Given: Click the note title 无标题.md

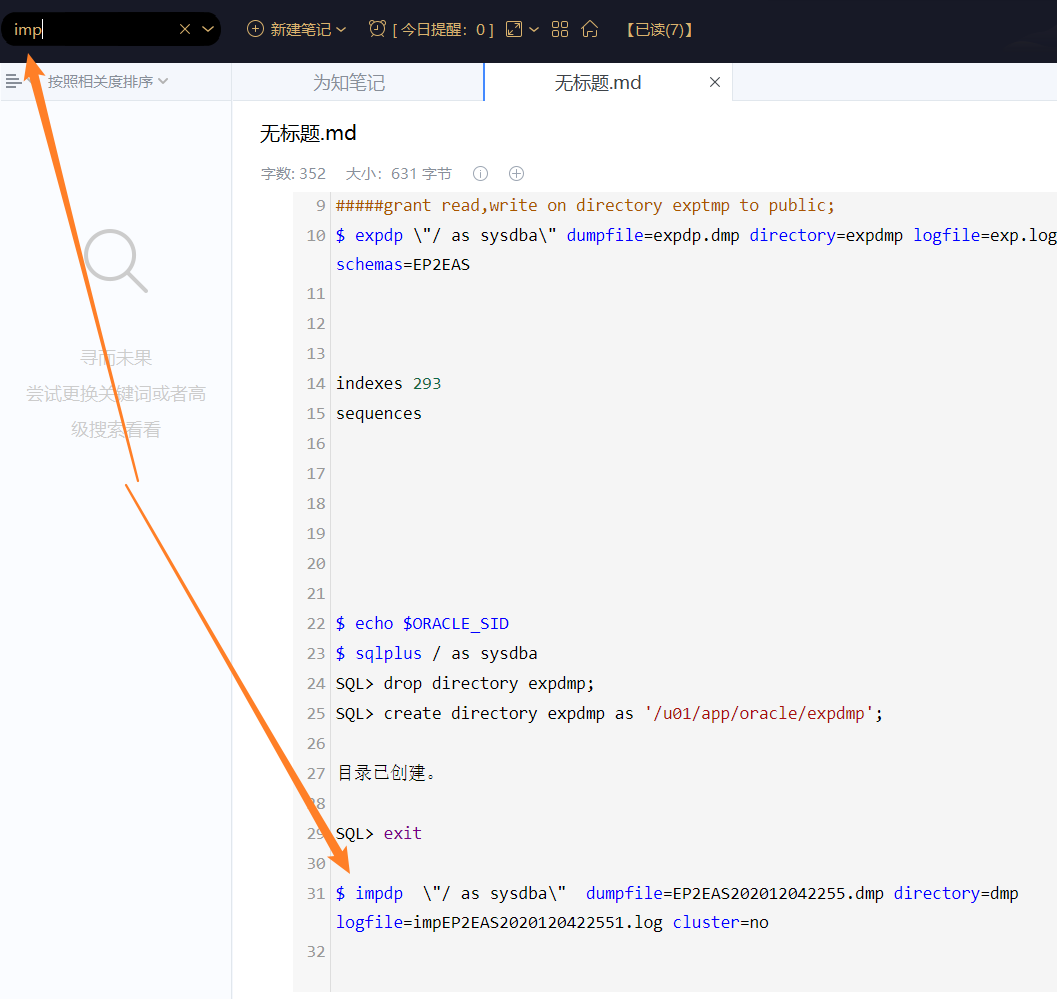Looking at the screenshot, I should coord(308,133).
